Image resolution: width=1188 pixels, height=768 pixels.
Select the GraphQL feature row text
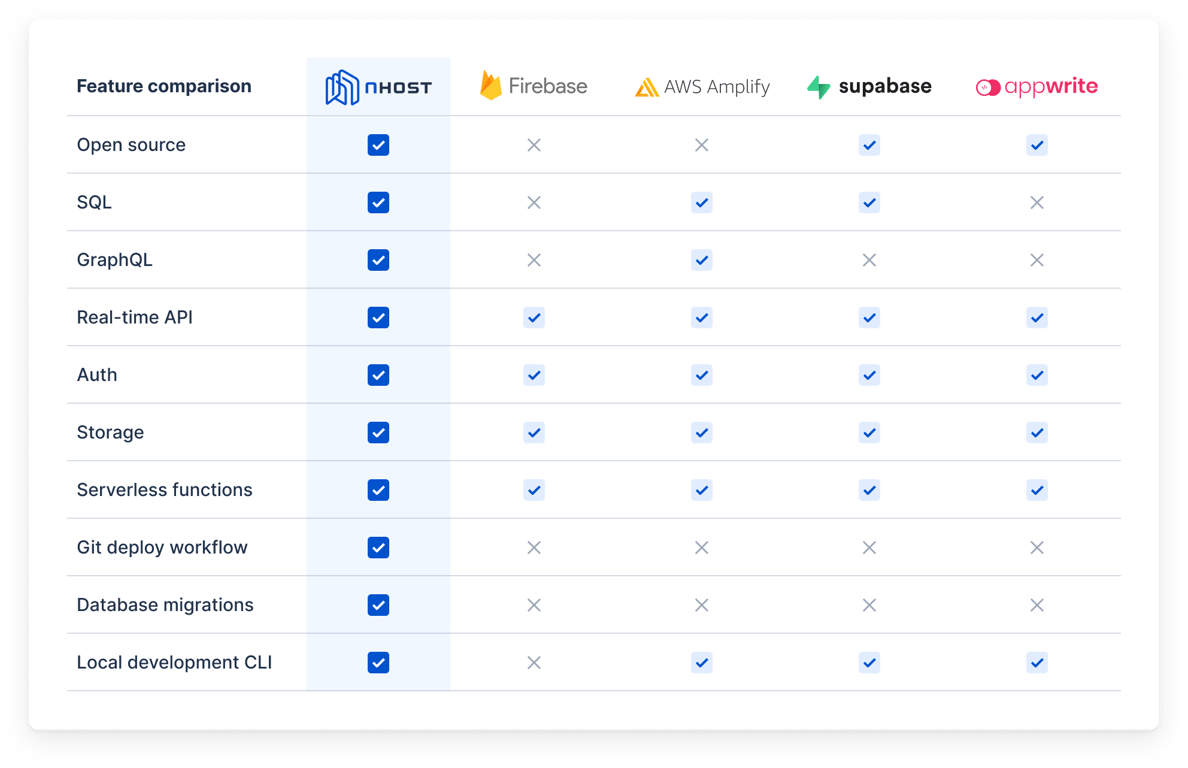coord(115,259)
